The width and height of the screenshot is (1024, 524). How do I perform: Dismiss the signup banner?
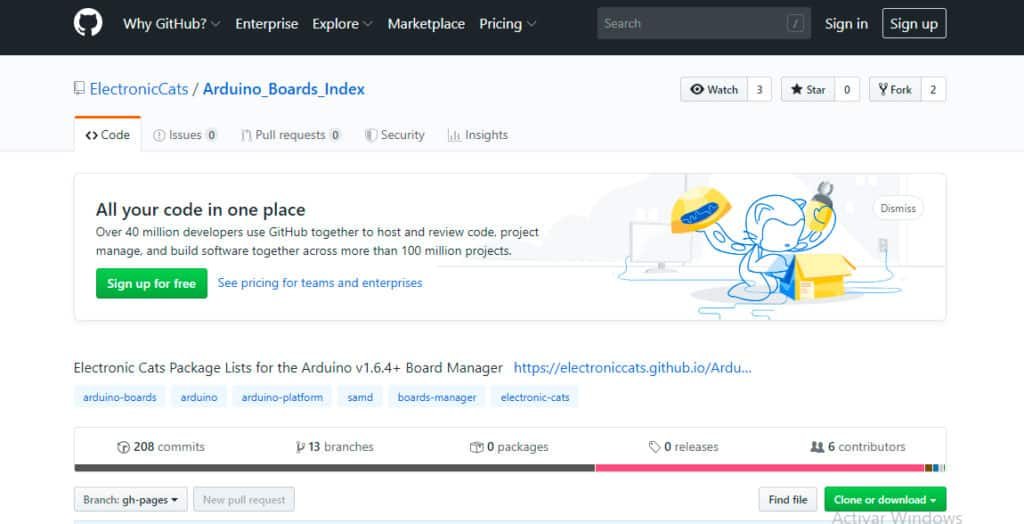point(898,208)
